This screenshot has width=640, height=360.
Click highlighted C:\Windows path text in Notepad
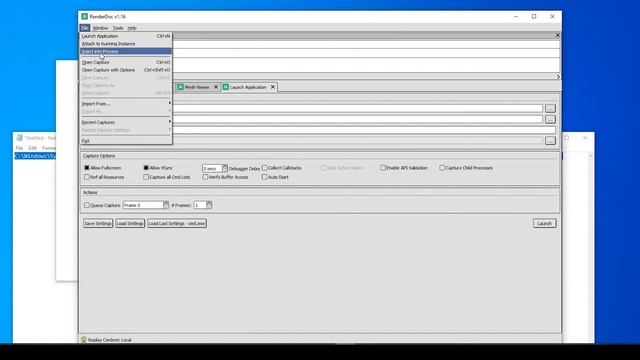tap(35, 156)
